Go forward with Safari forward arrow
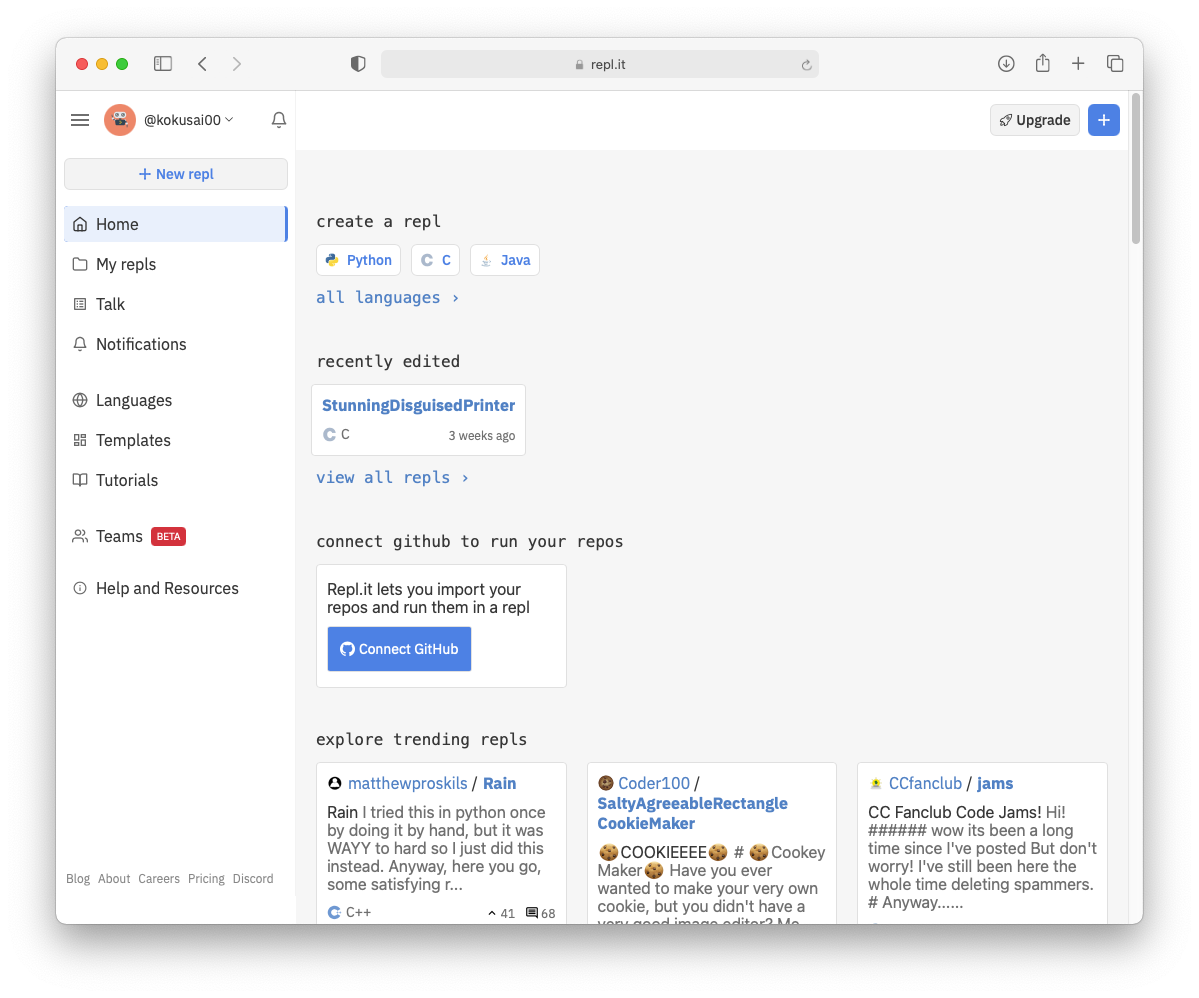Image resolution: width=1199 pixels, height=998 pixels. pyautogui.click(x=236, y=63)
